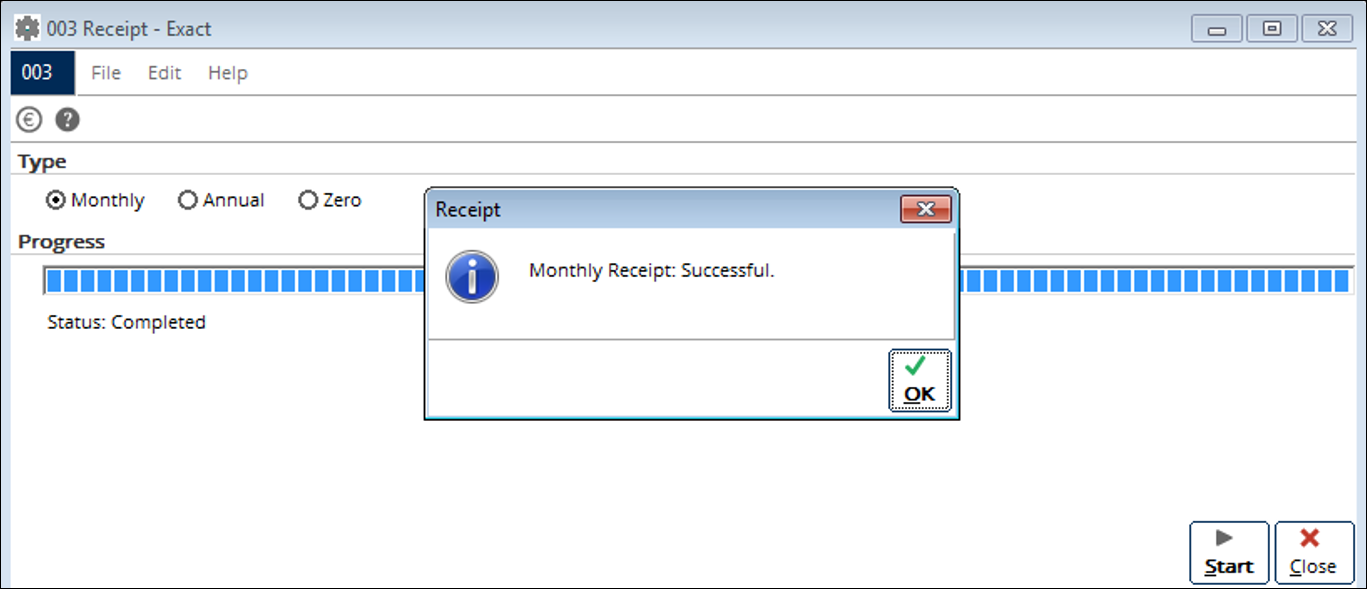Open the File menu
The width and height of the screenshot is (1367, 589).
106,73
